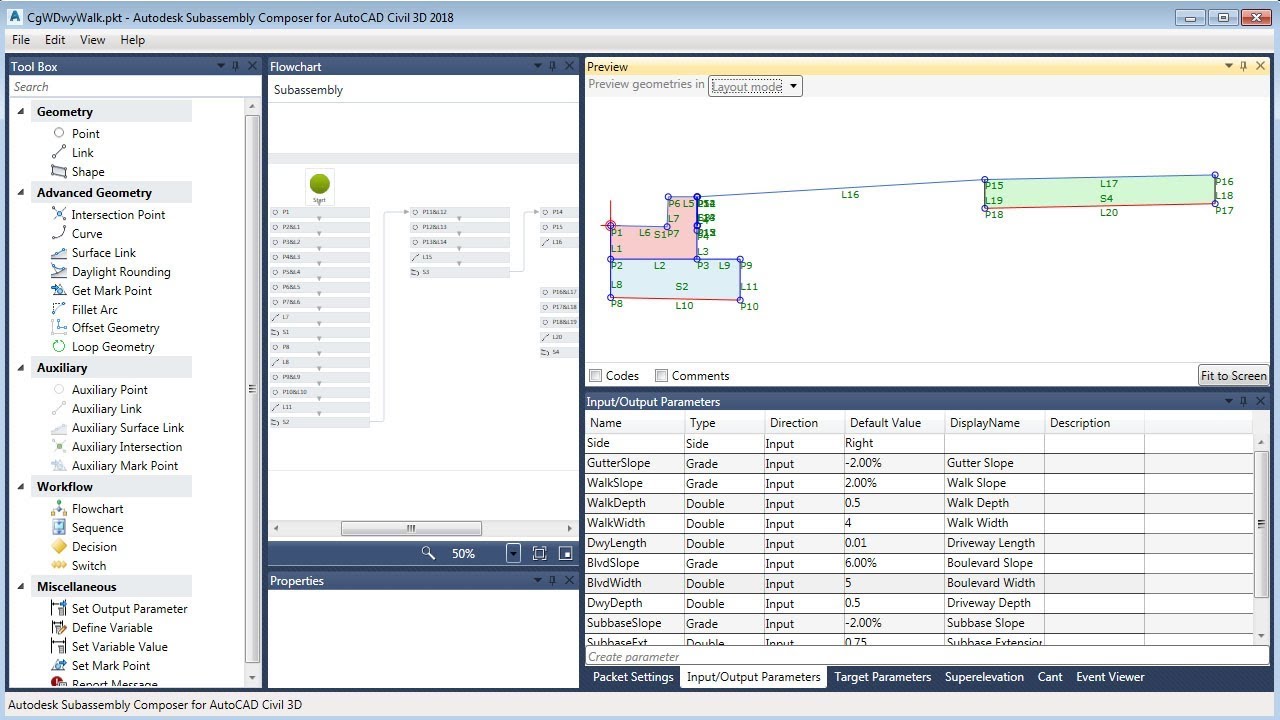Collapse the Advanced Geometry group

(21, 192)
